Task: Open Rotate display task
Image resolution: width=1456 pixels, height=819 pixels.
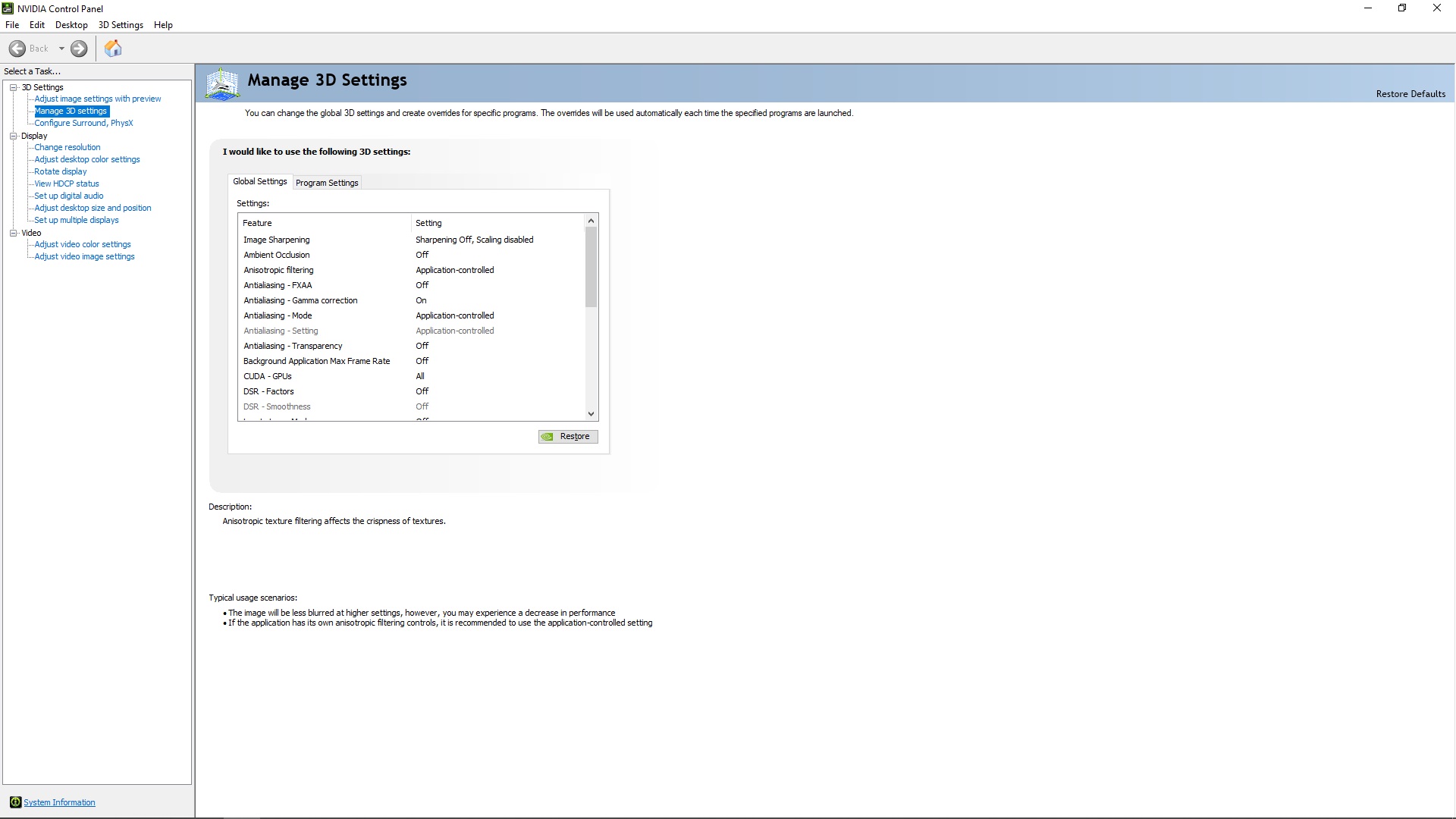Action: click(61, 171)
